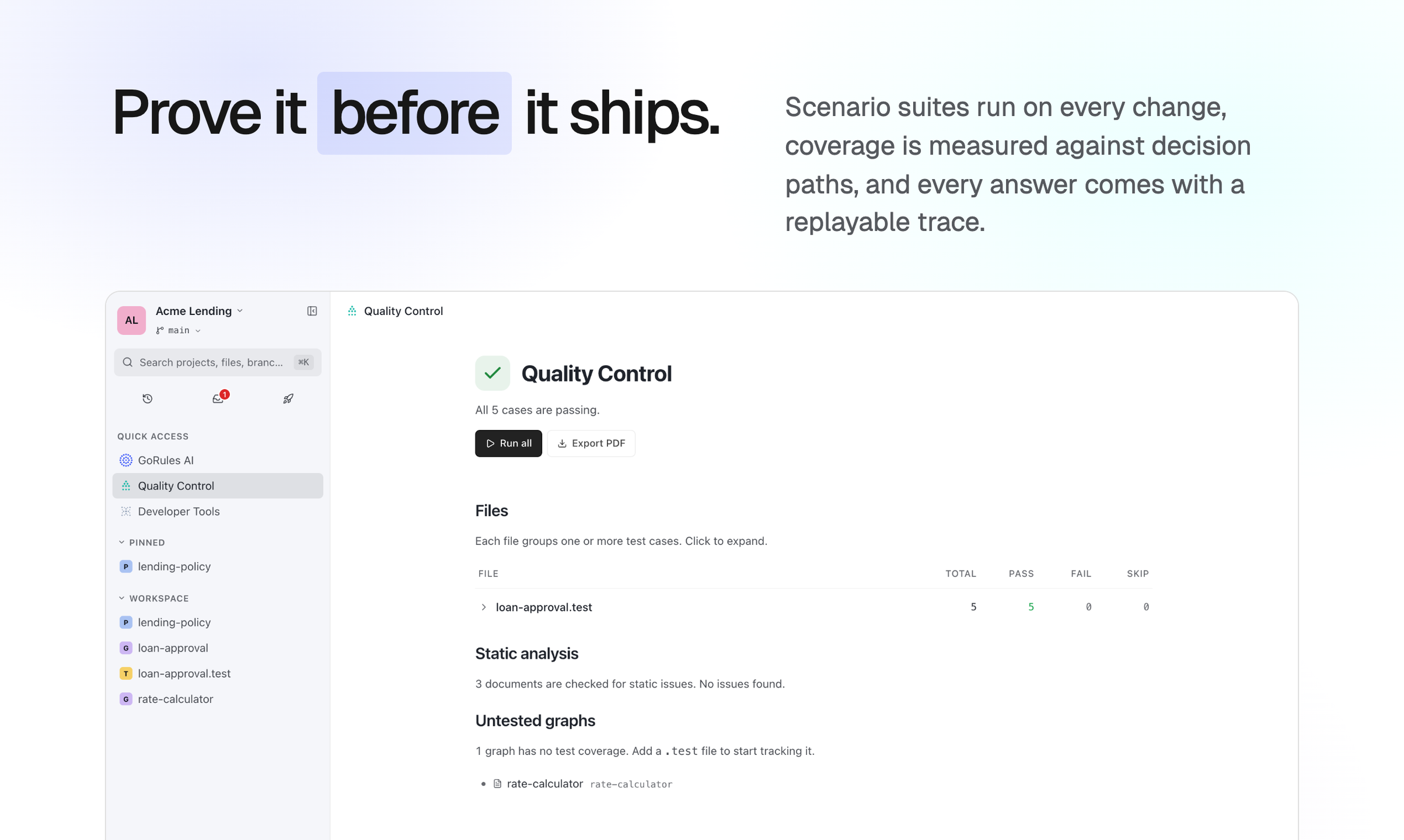Run all test cases

click(x=508, y=443)
